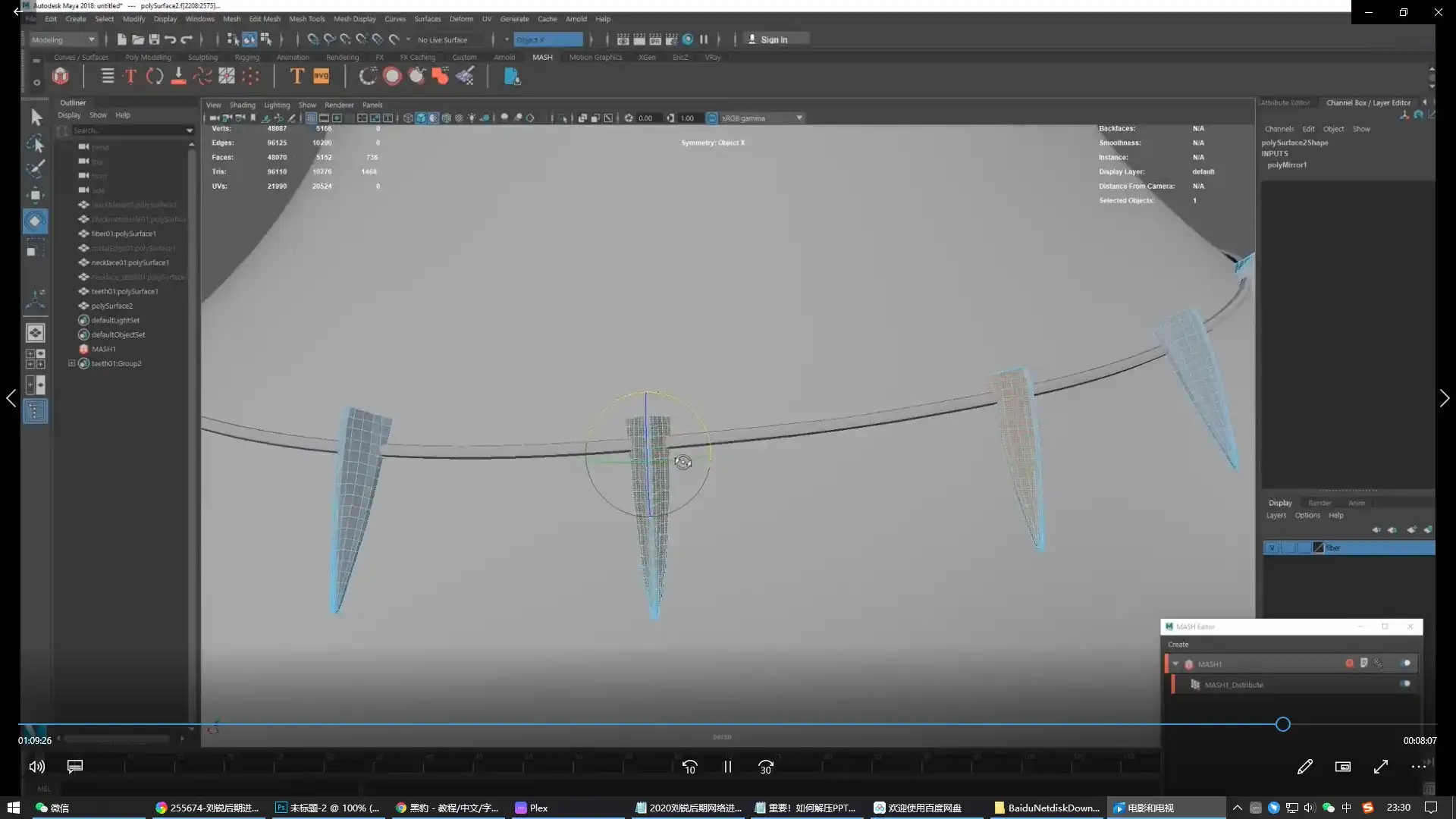Expand the teeth01:Group2 outliner node
This screenshot has height=819, width=1456.
(x=72, y=363)
